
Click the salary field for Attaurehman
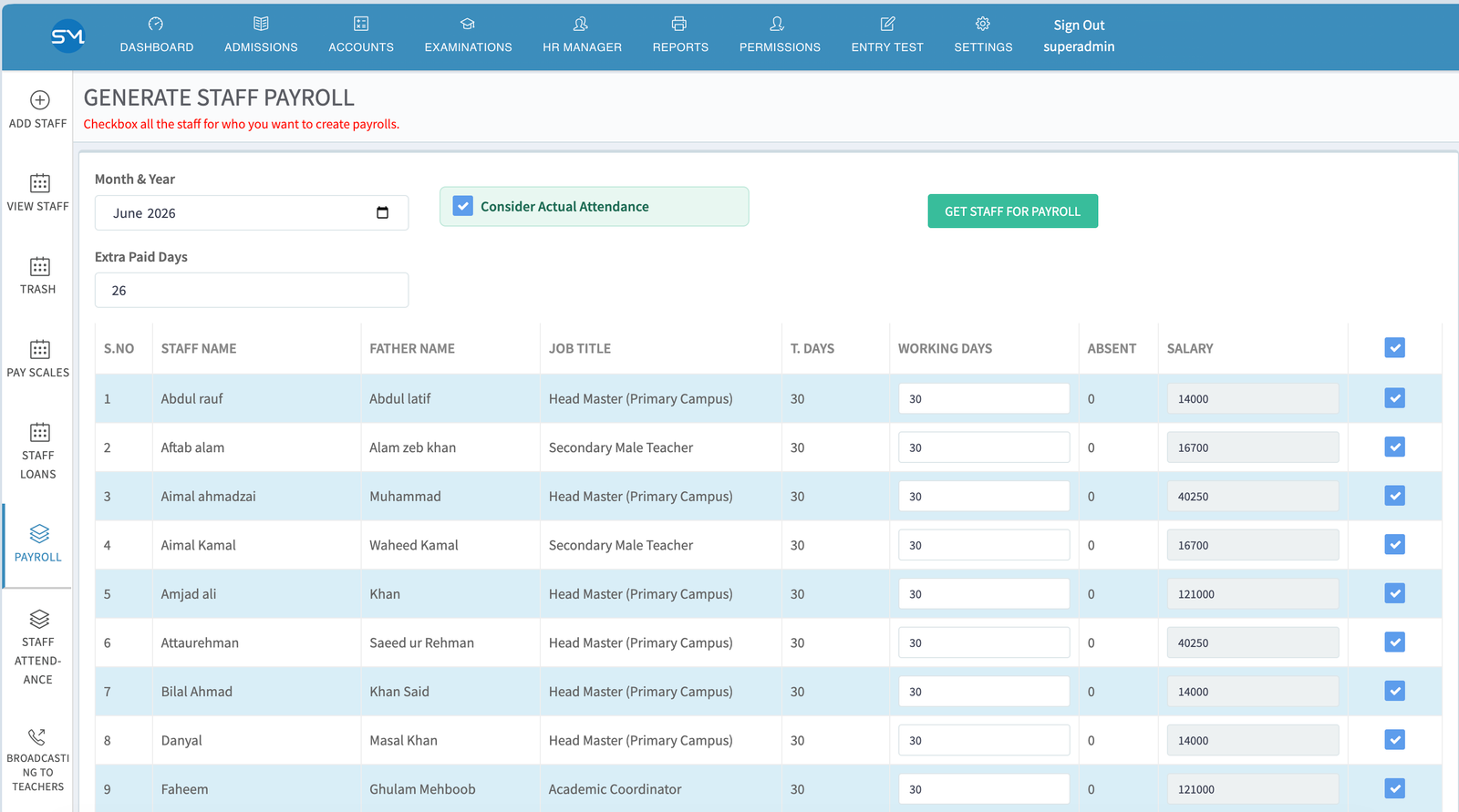(x=1253, y=642)
